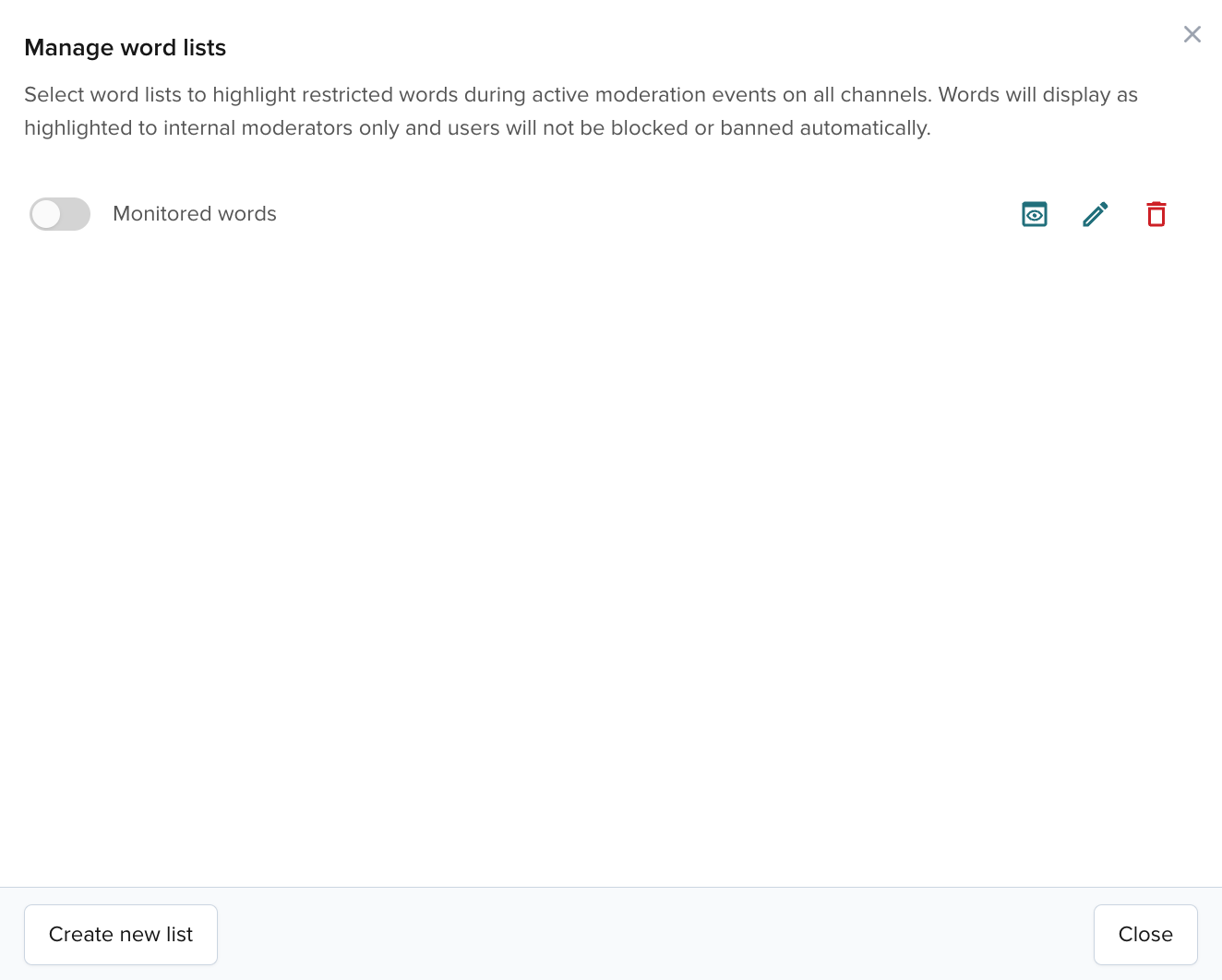This screenshot has width=1222, height=980.
Task: Select the Monitored words label
Action: click(195, 214)
